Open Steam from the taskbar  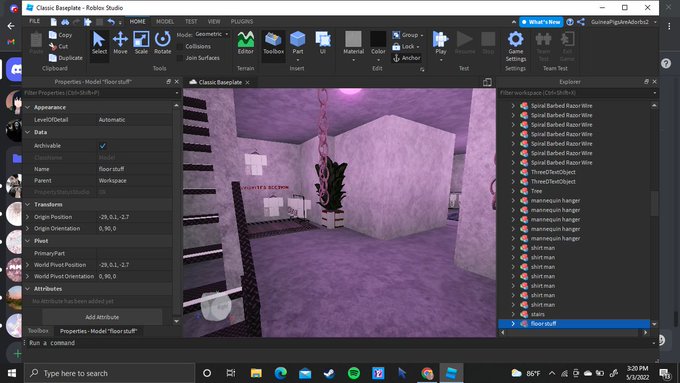pos(330,373)
